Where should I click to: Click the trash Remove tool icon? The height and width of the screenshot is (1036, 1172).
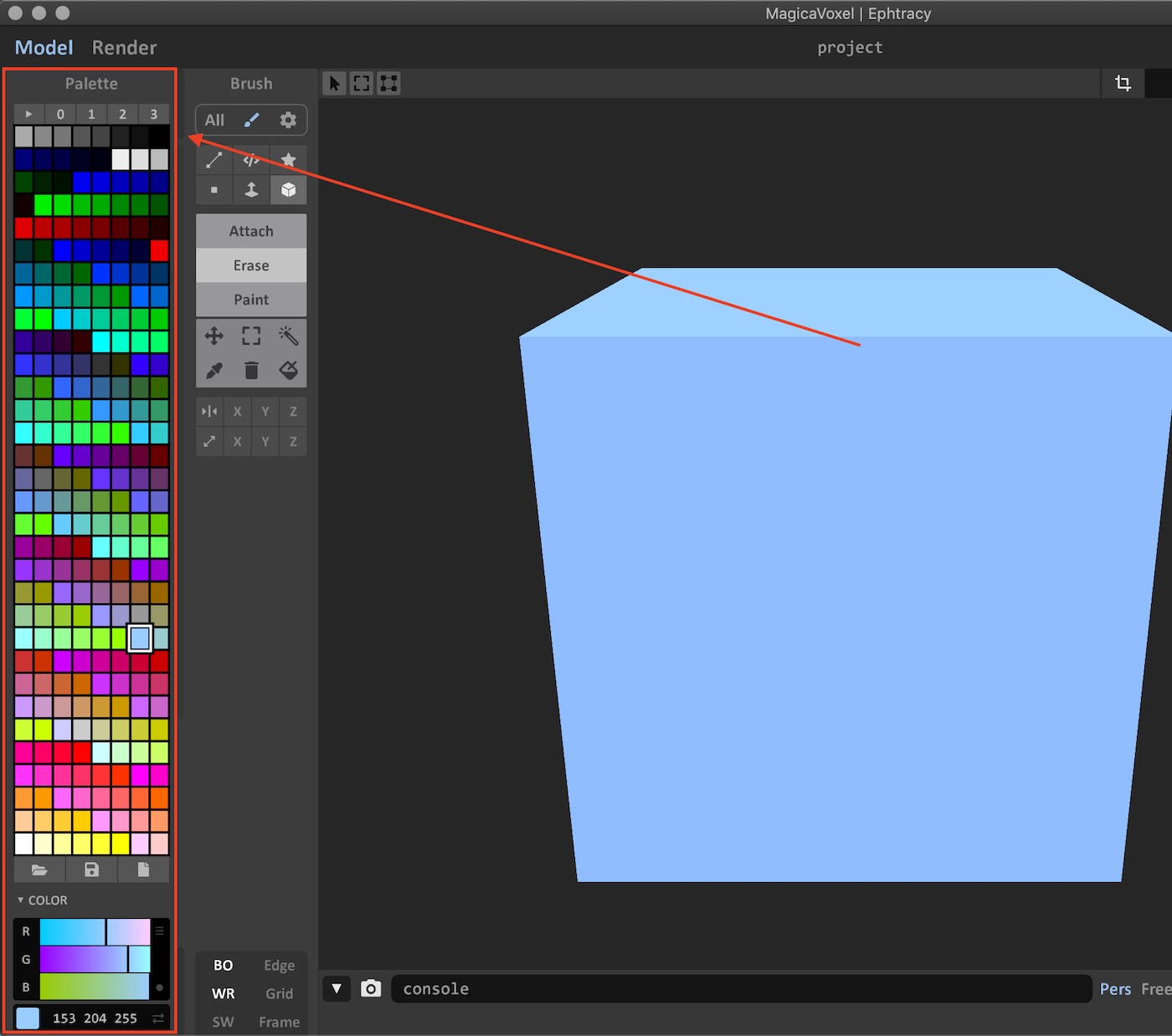coord(251,370)
